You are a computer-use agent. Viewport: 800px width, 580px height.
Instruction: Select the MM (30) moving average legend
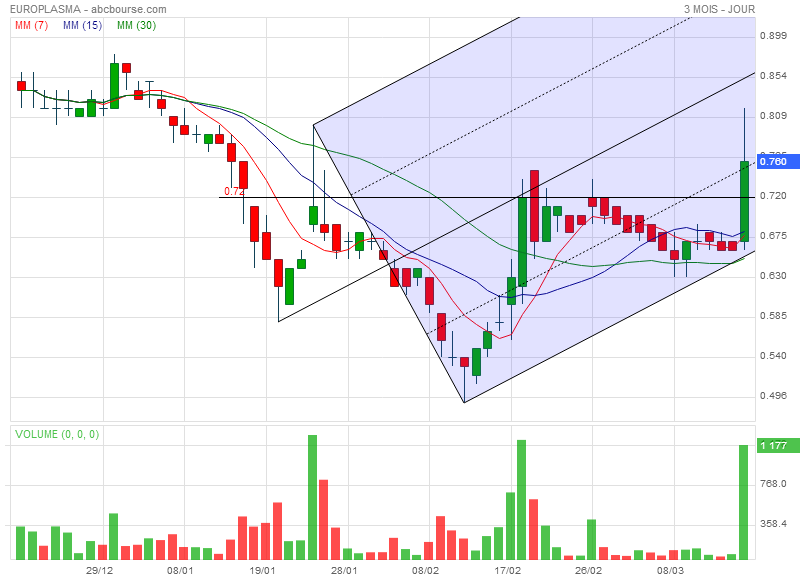click(x=136, y=25)
